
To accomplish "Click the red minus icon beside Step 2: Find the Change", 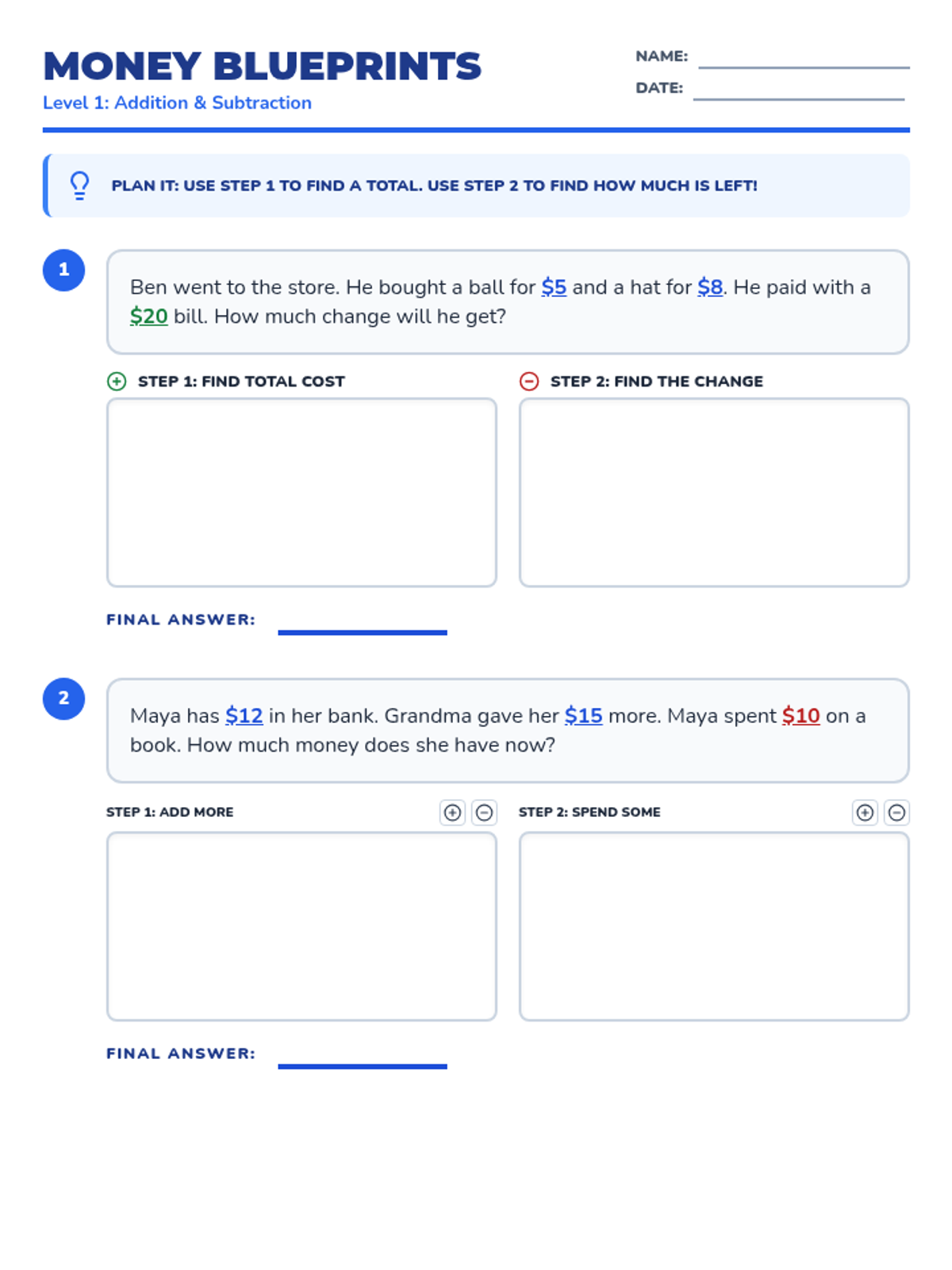I will click(x=529, y=382).
